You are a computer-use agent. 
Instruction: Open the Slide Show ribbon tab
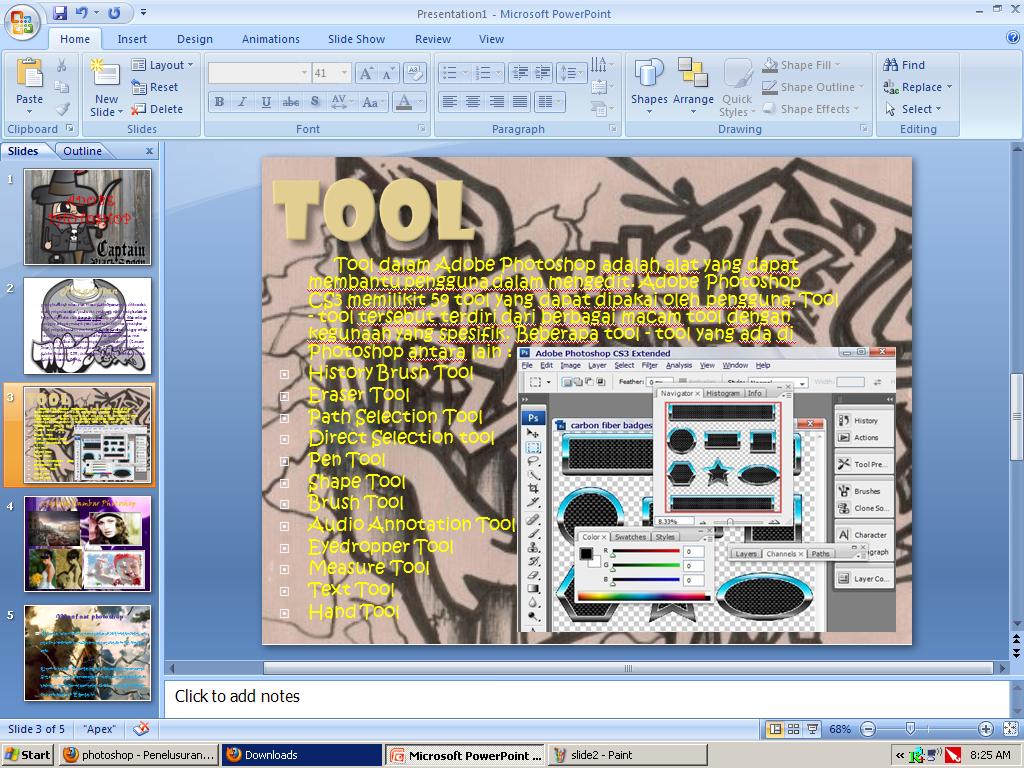(356, 39)
